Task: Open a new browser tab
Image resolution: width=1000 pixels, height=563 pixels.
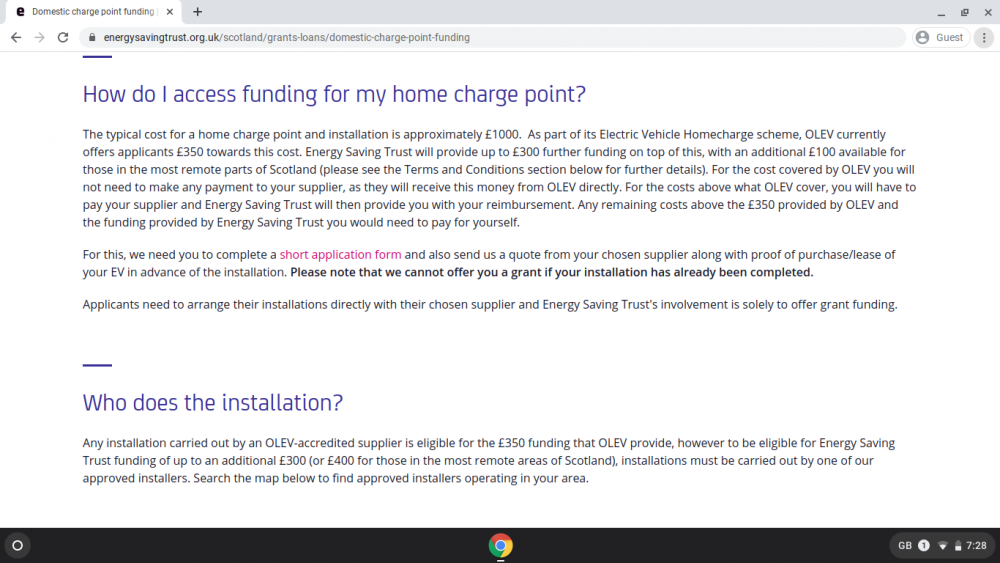Action: point(198,11)
